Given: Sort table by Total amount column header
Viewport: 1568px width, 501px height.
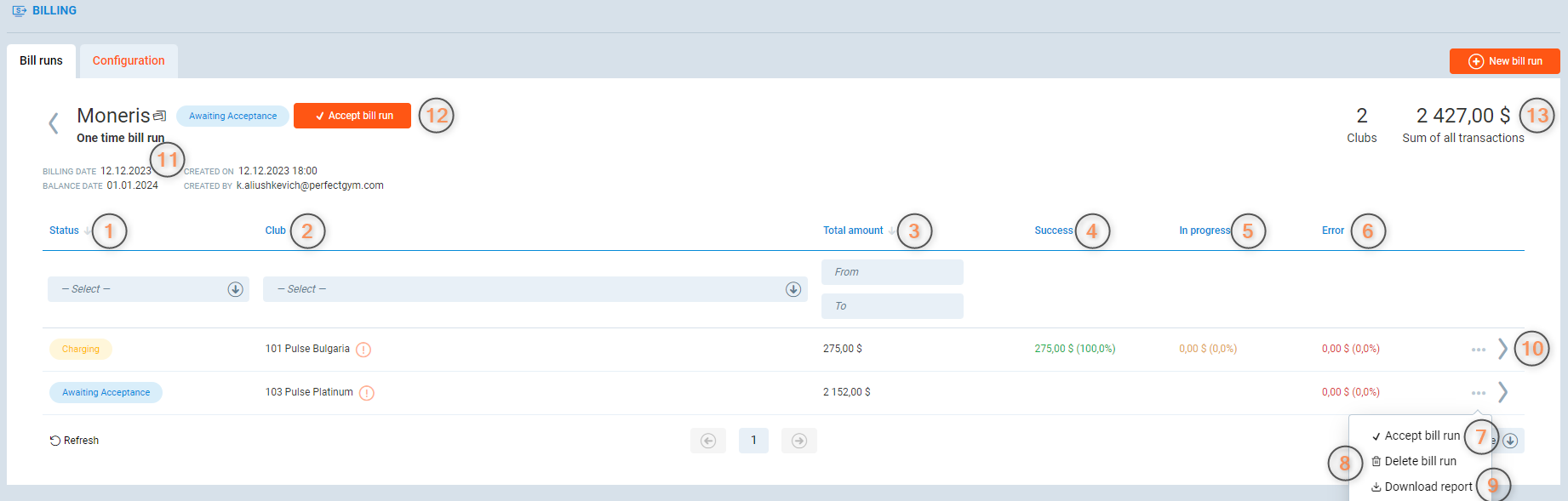Looking at the screenshot, I should pos(853,231).
